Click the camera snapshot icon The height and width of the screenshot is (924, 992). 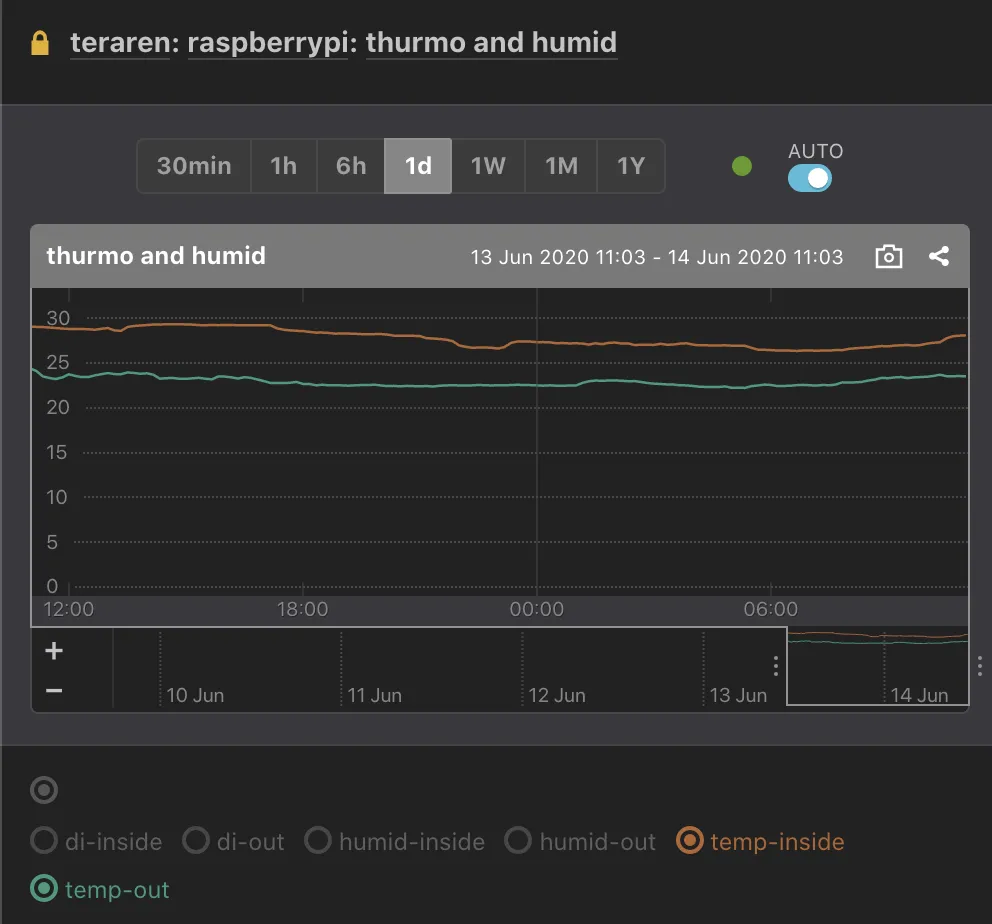(x=888, y=257)
